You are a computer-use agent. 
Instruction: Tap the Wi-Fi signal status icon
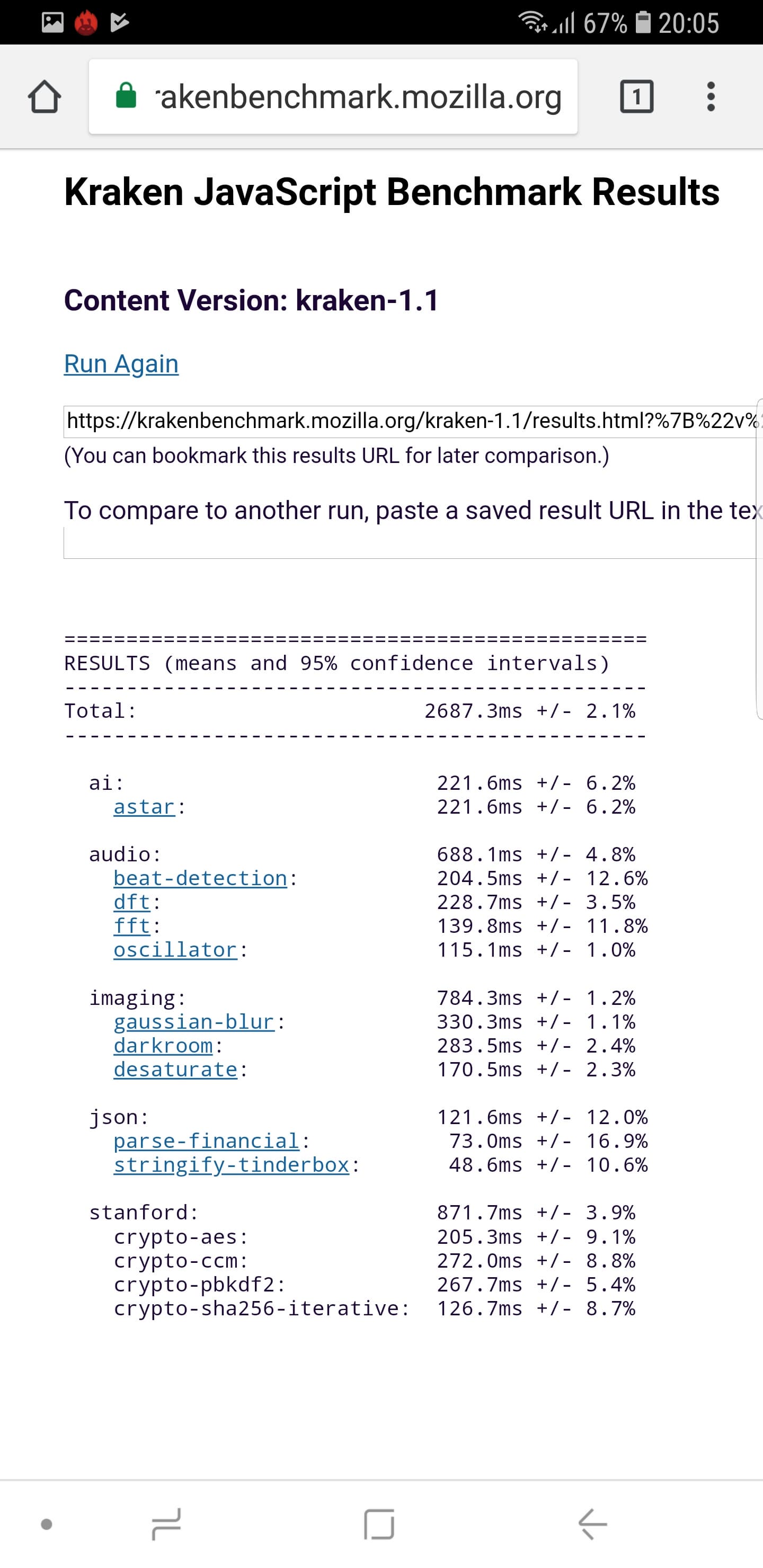532,23
